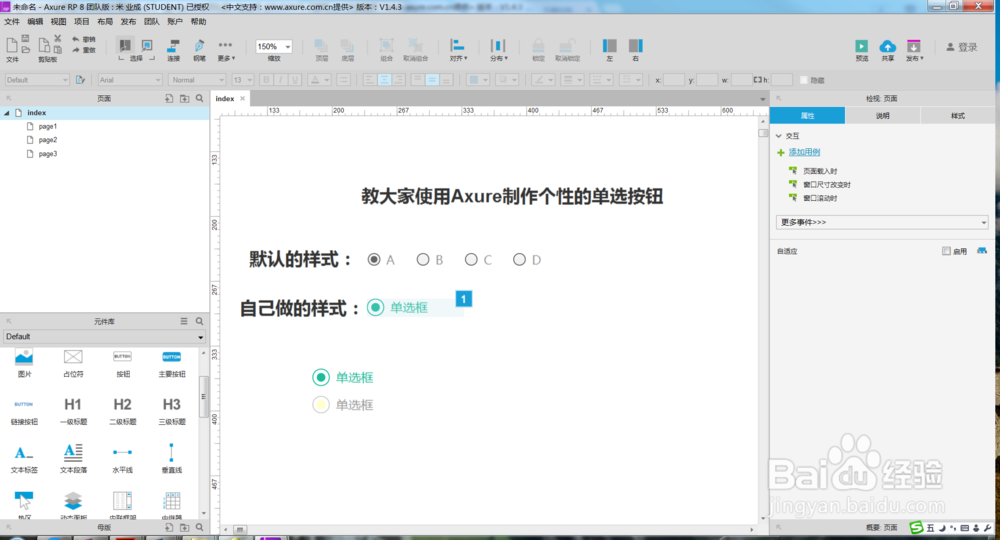Viewport: 1000px width, 540px height.
Task: Click the H3 heading widget
Action: pyautogui.click(x=172, y=411)
